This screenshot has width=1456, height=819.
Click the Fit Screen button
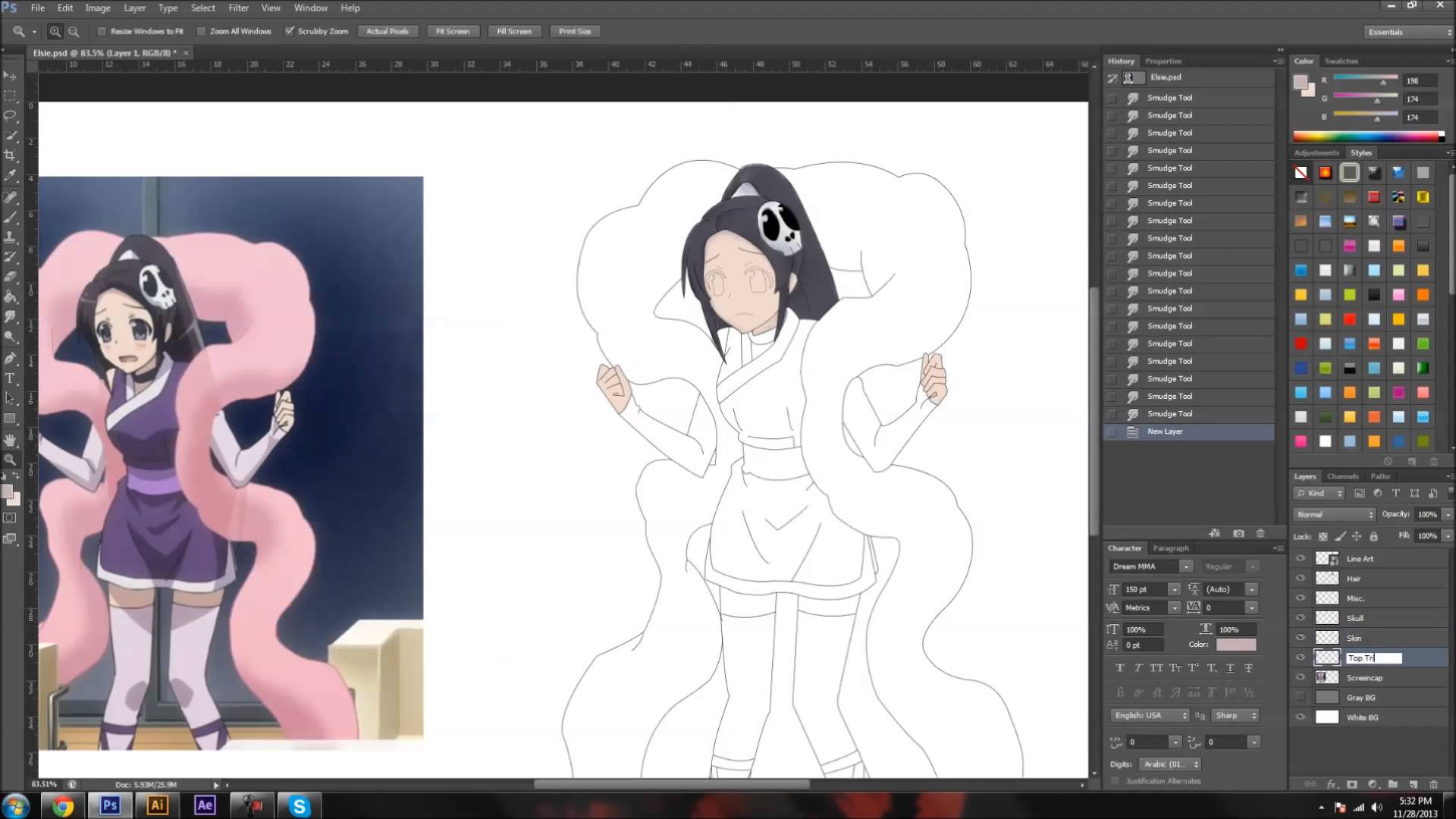[x=453, y=31]
